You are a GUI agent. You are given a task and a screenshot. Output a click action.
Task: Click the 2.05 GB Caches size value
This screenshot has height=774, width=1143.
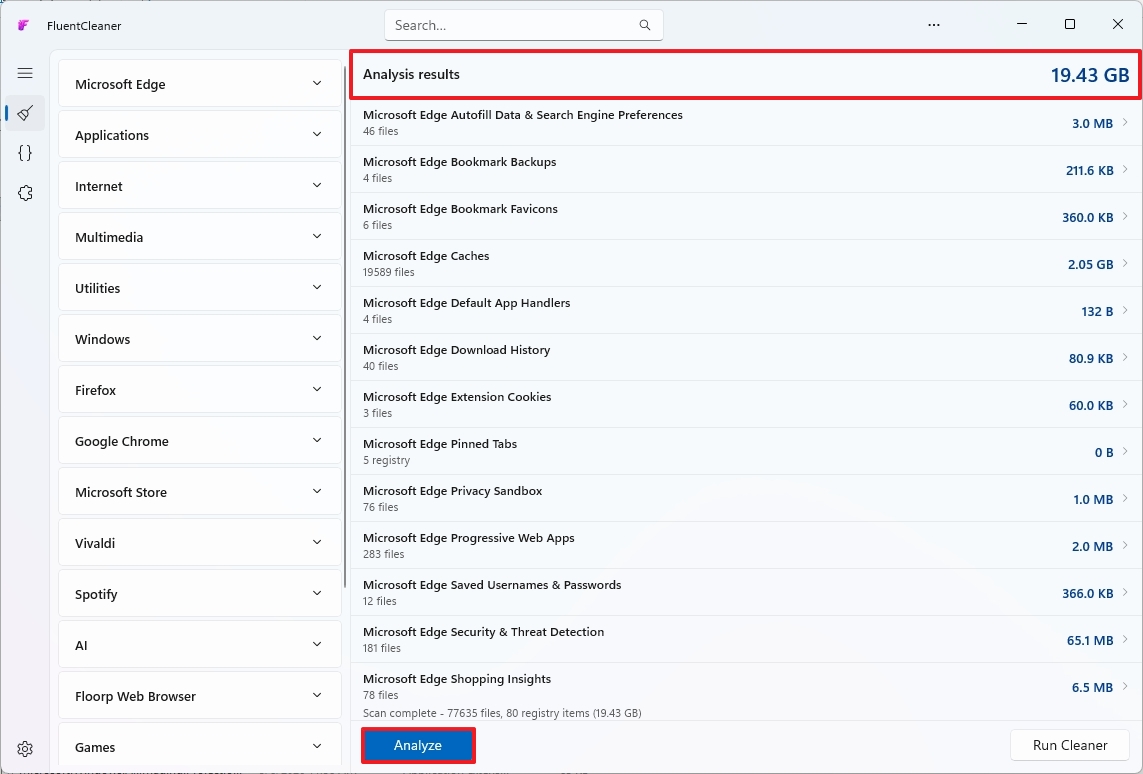pos(1090,264)
